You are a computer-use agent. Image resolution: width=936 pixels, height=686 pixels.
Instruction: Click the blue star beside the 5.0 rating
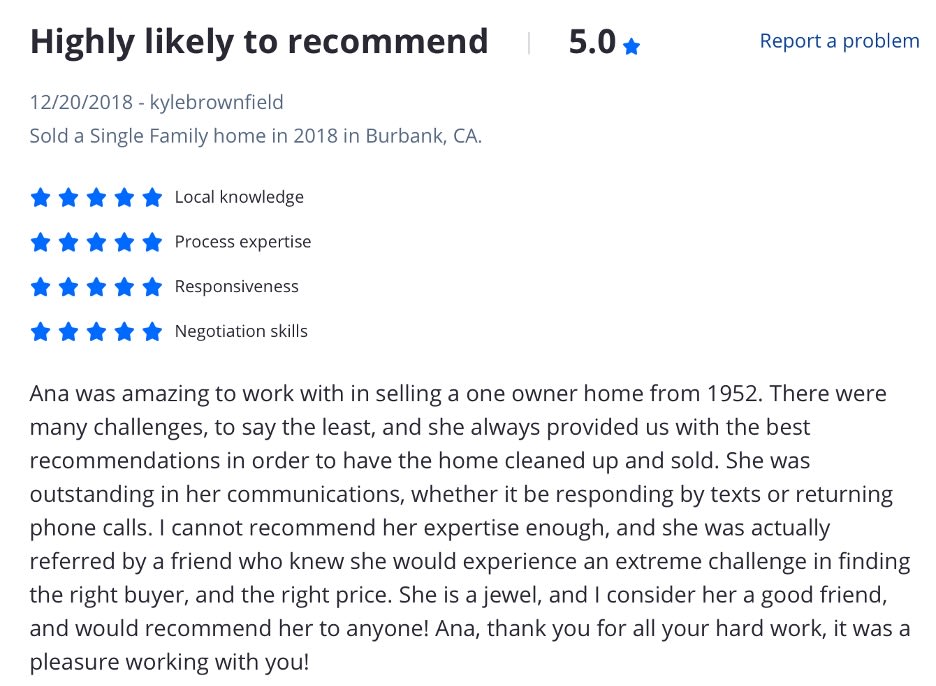pyautogui.click(x=631, y=46)
